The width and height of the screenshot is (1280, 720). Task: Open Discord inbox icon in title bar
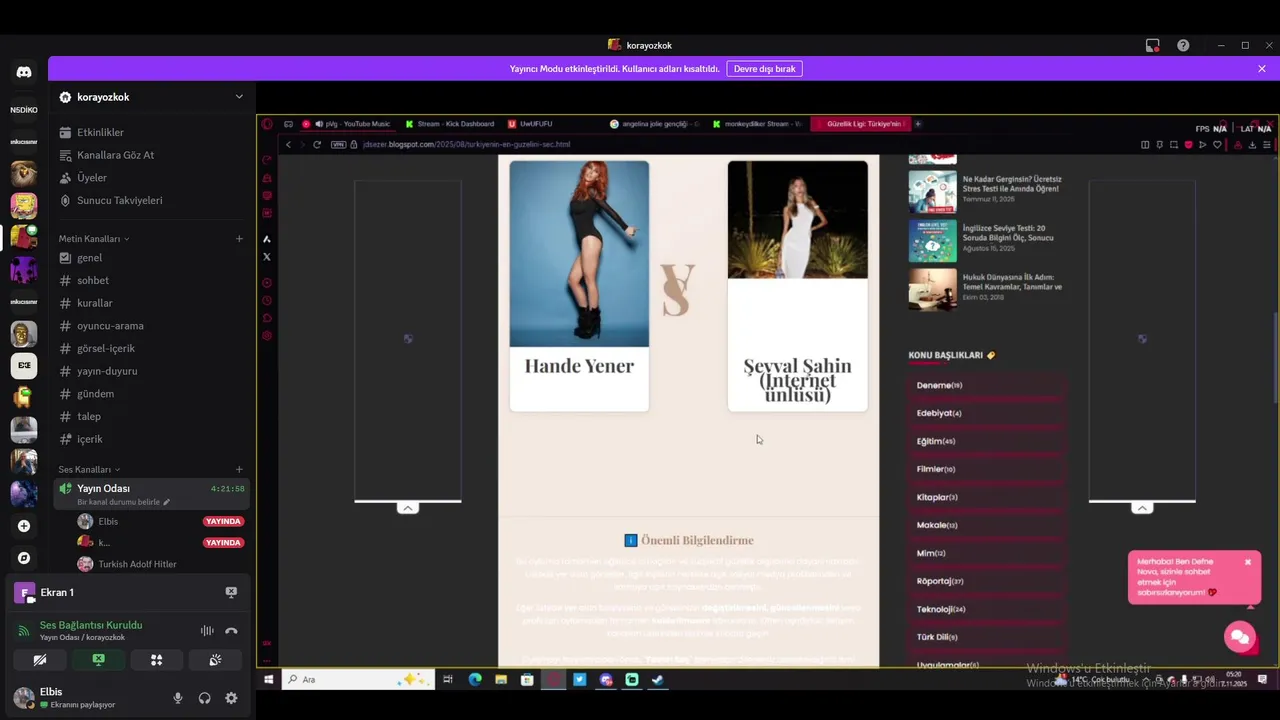[1152, 45]
